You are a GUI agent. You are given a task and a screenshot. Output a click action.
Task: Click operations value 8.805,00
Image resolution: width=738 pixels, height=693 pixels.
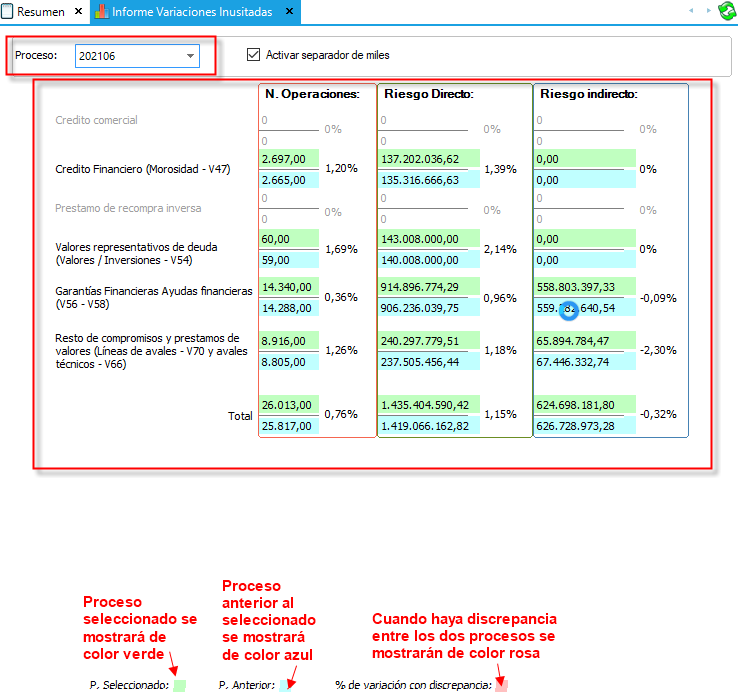pos(289,362)
